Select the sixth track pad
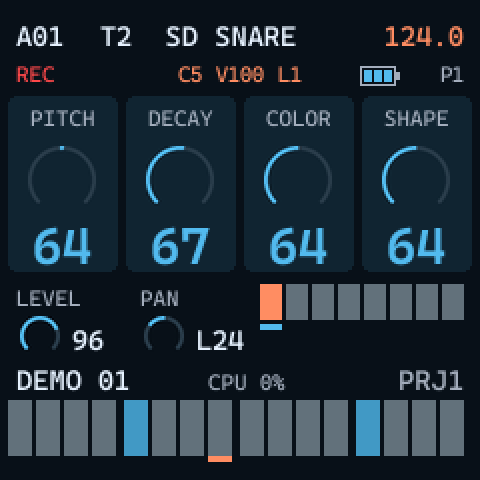 [401, 302]
